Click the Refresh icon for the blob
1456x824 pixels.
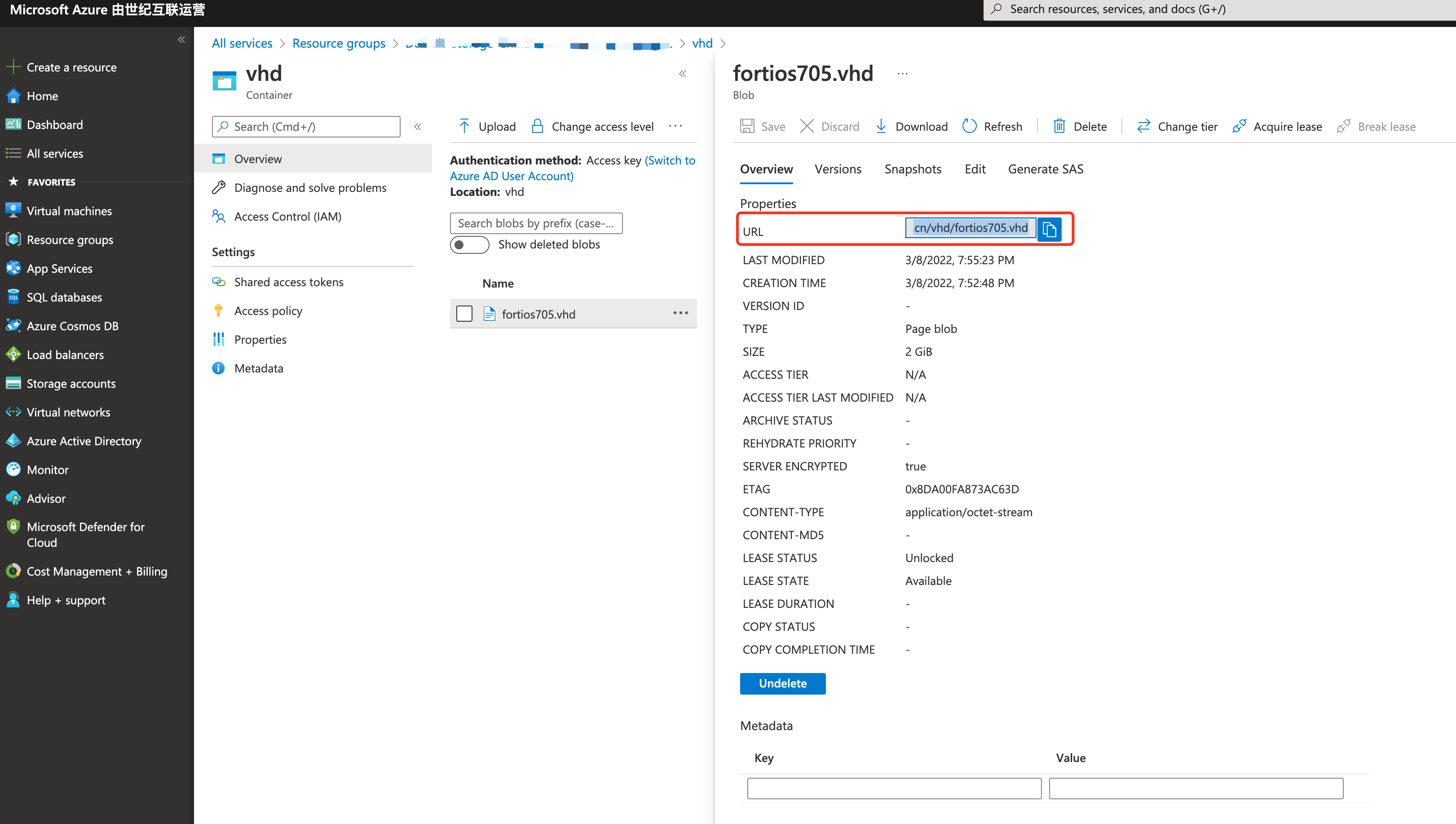pos(969,126)
